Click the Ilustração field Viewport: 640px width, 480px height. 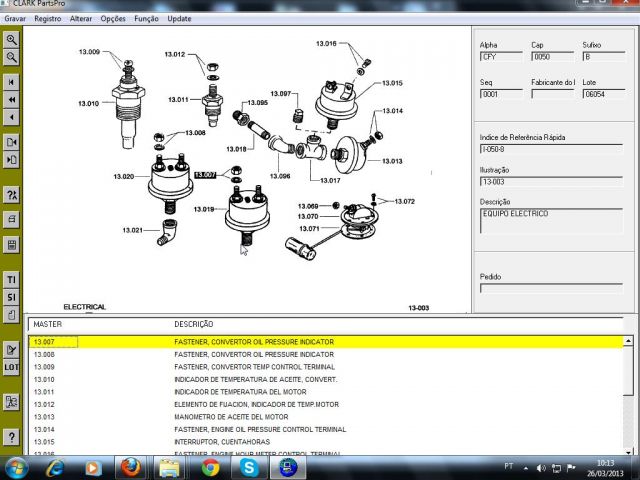pos(551,182)
